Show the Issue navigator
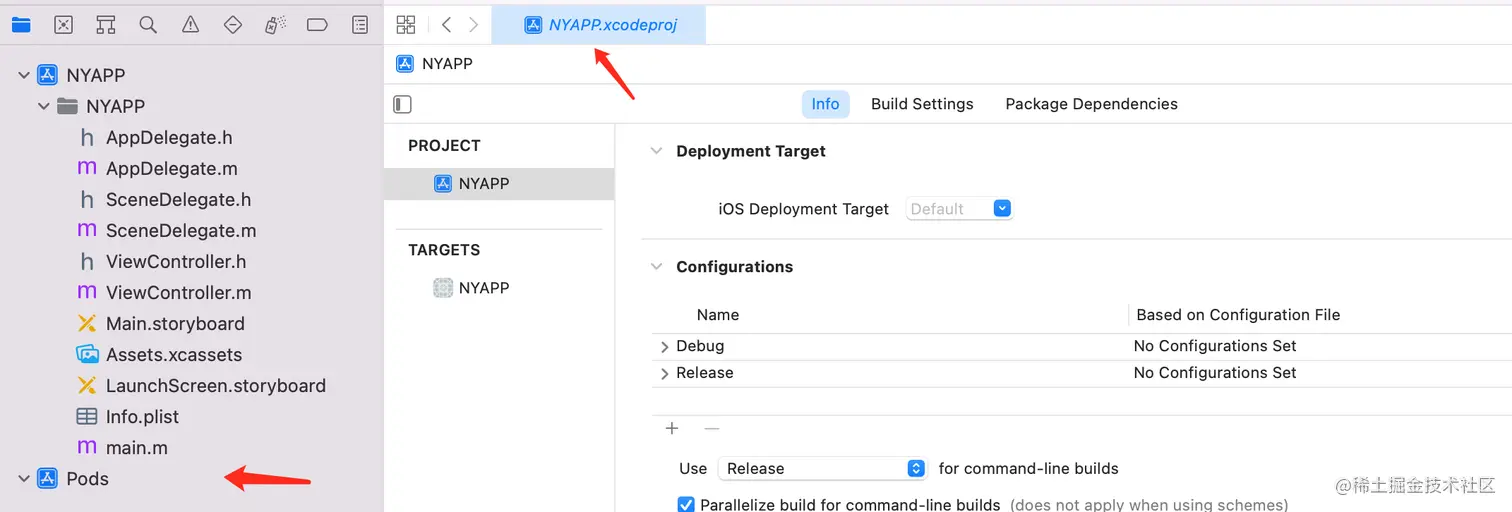This screenshot has width=1512, height=512. pyautogui.click(x=190, y=25)
